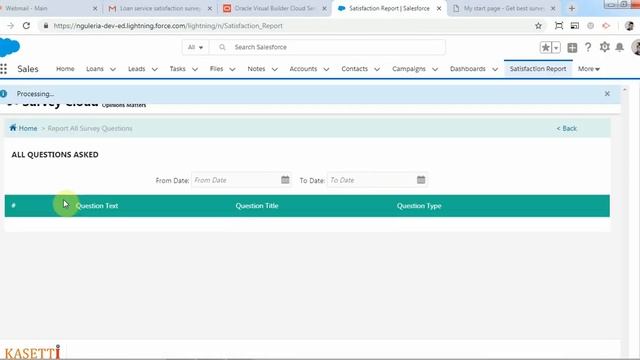Screen dimensions: 640x360
Task: Click the padlock site info icon
Action: pos(46,26)
